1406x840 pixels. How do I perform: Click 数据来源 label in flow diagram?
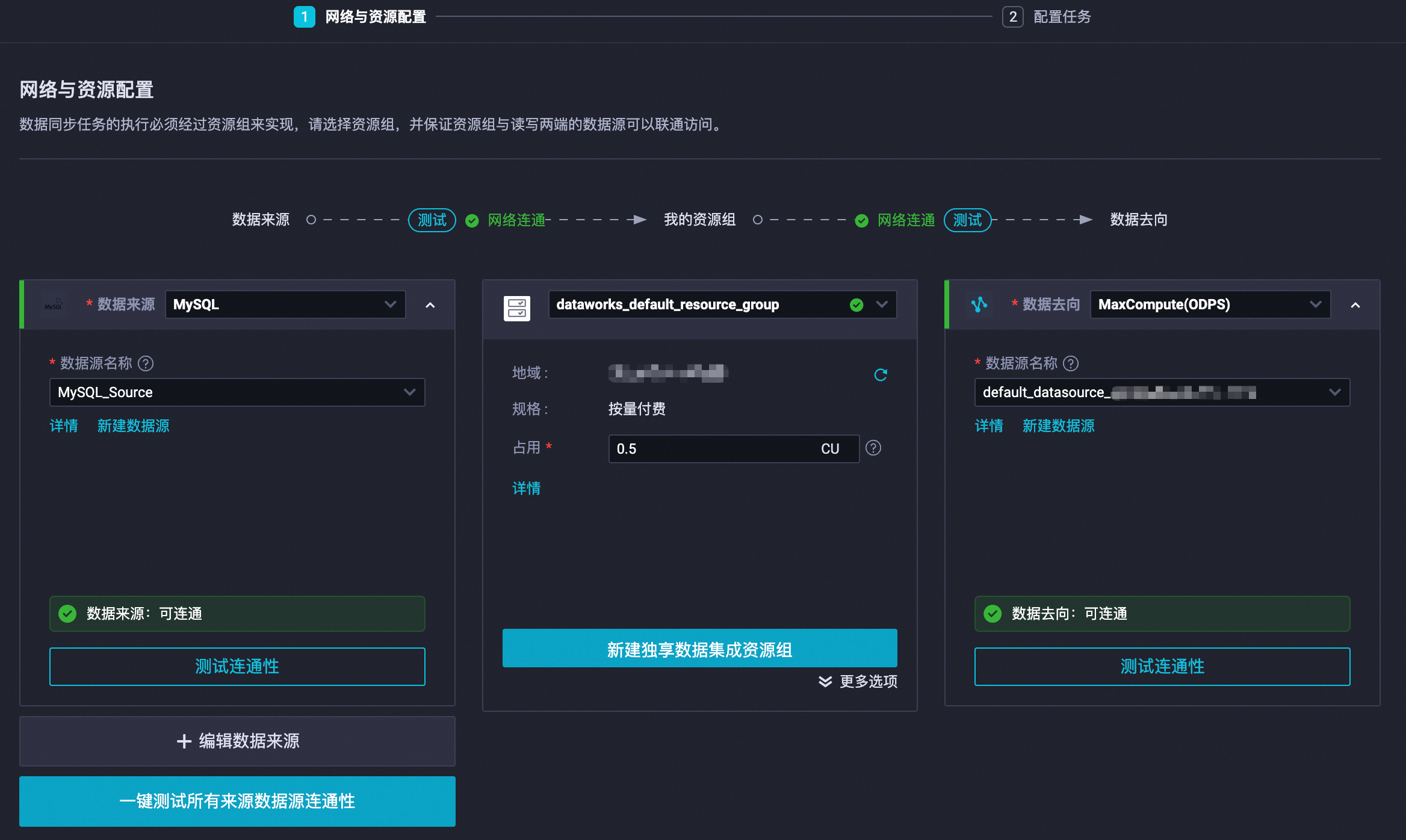[x=261, y=220]
